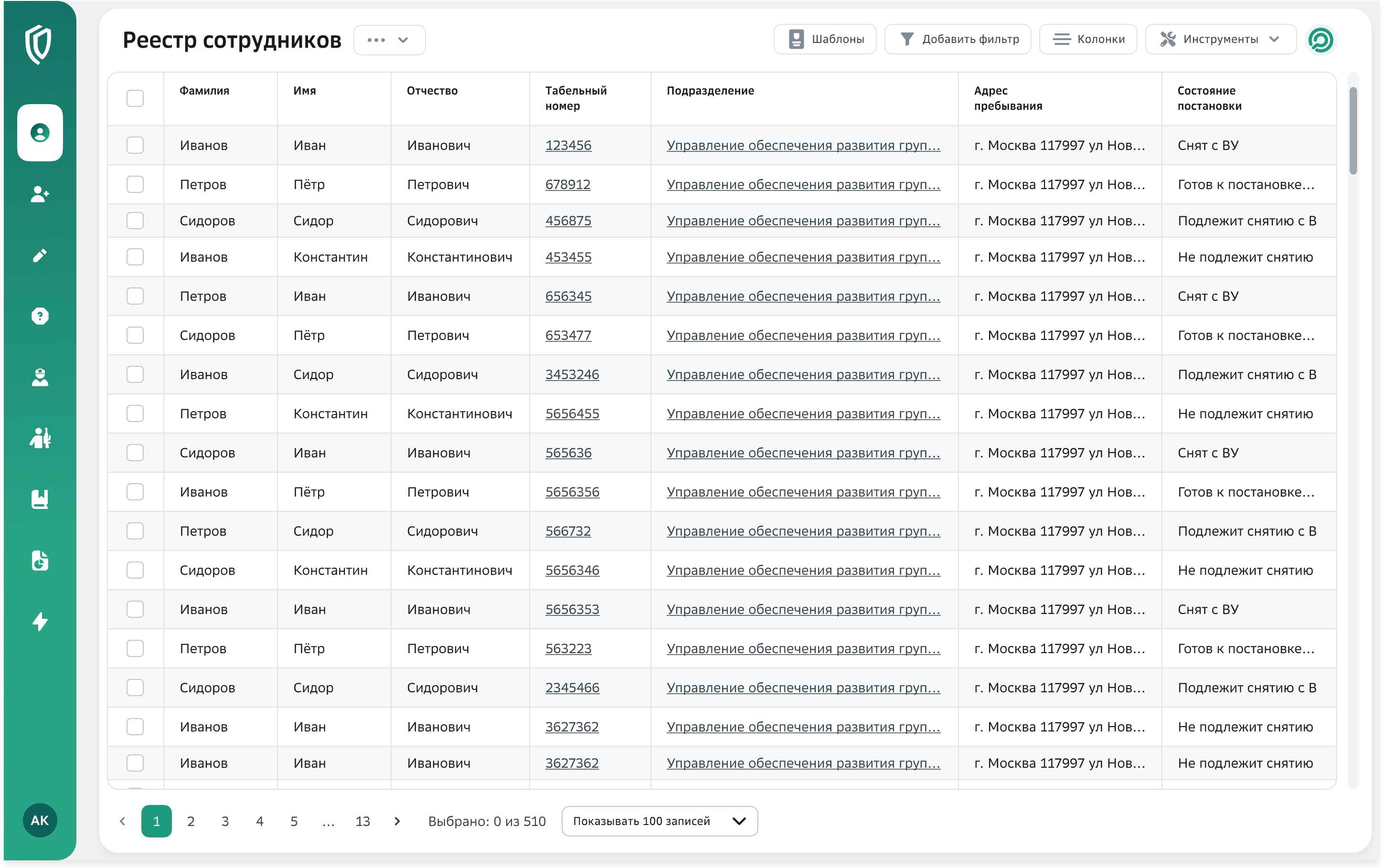Click the Добавить фильтр button
The height and width of the screenshot is (868, 1383).
click(957, 39)
